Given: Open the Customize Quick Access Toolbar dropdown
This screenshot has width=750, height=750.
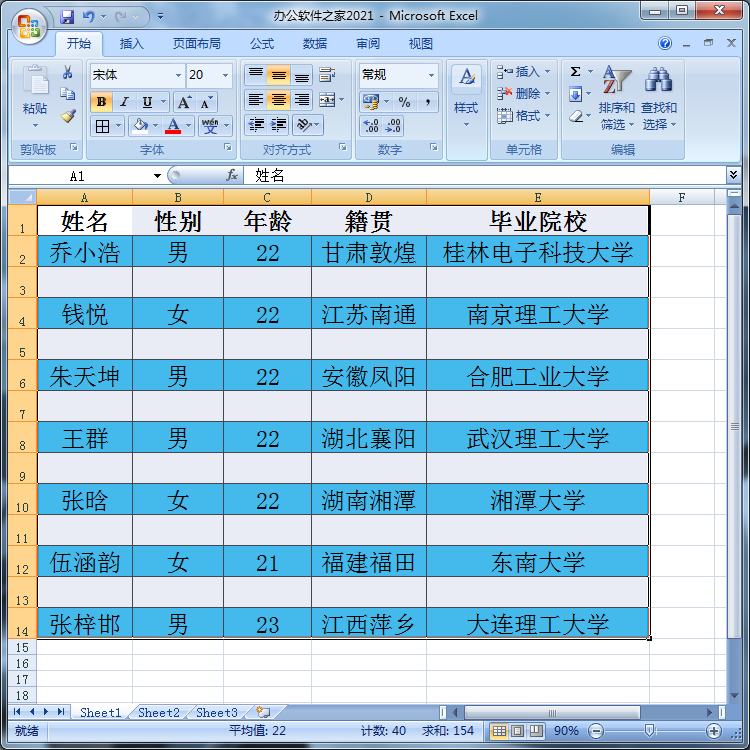Looking at the screenshot, I should click(x=160, y=17).
